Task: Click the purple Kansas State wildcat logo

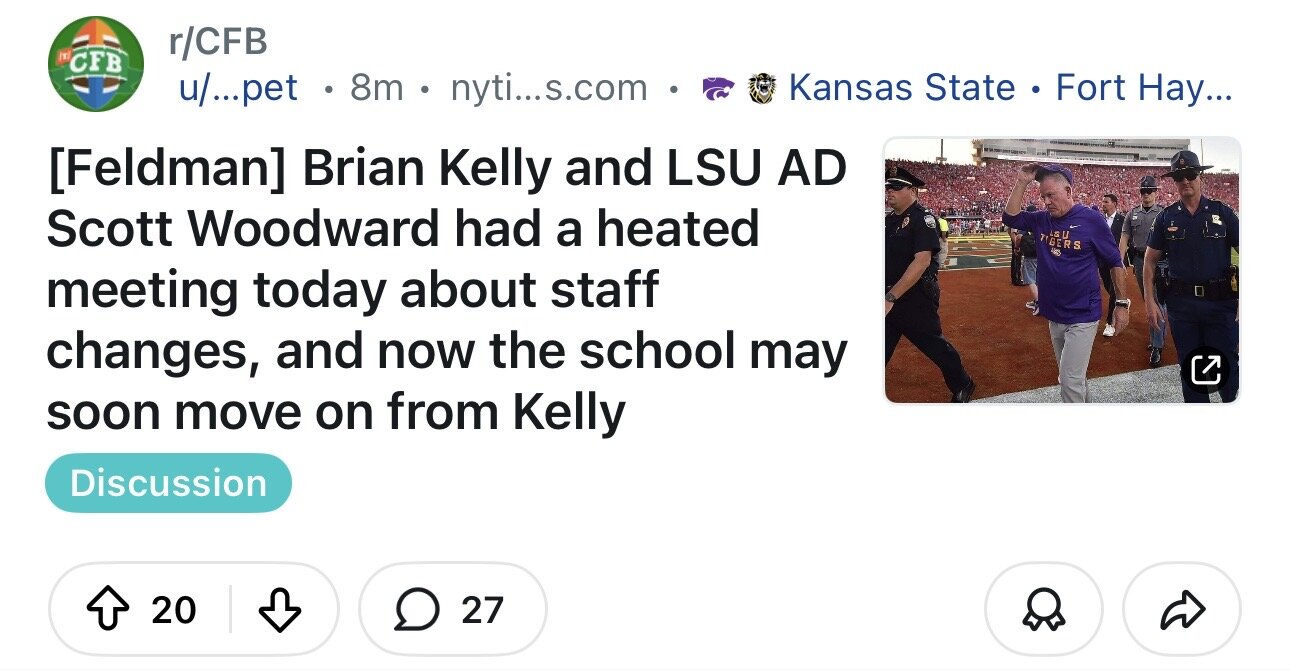Action: pos(716,89)
